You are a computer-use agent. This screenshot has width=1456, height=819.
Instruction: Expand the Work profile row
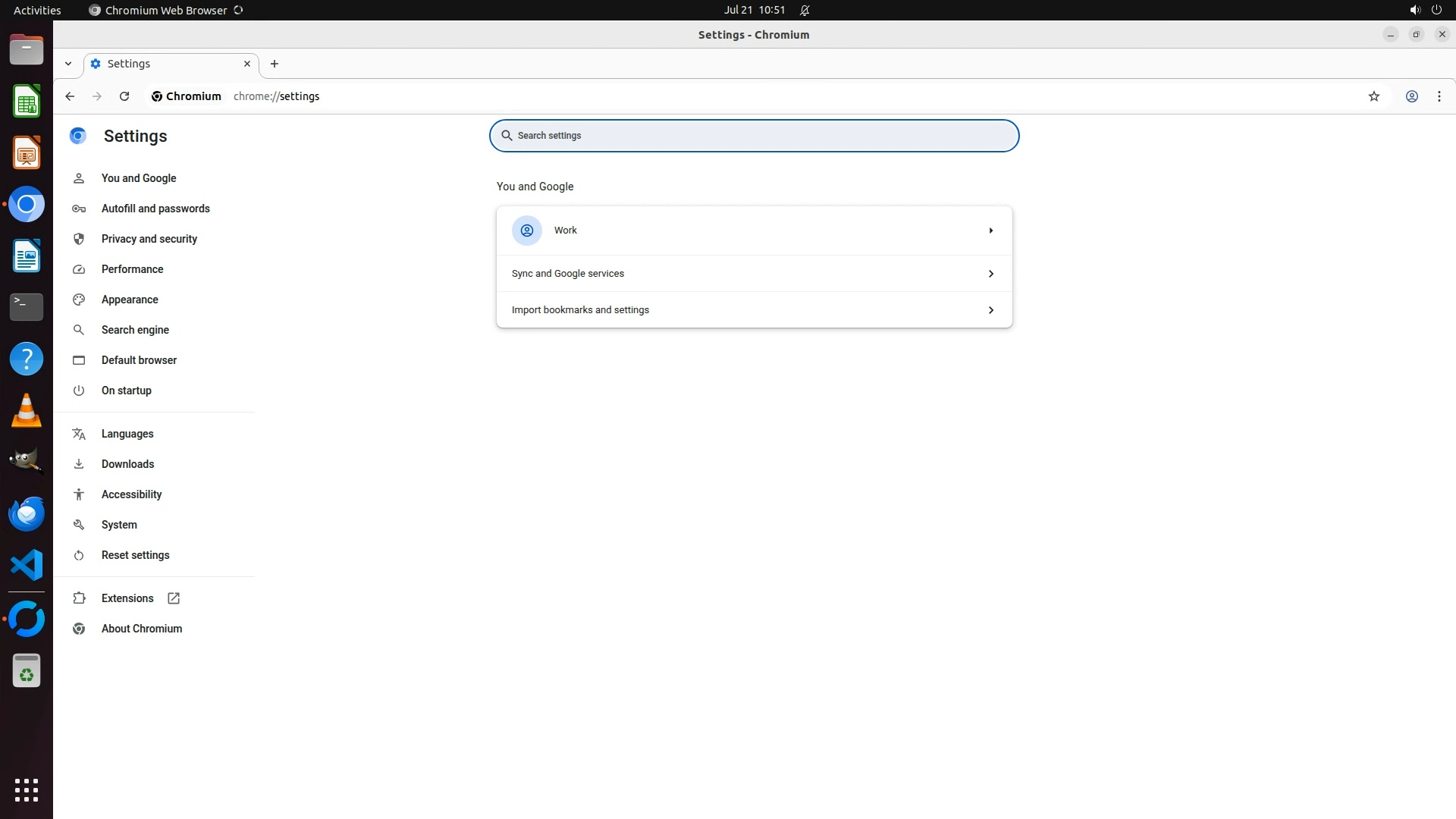(990, 231)
